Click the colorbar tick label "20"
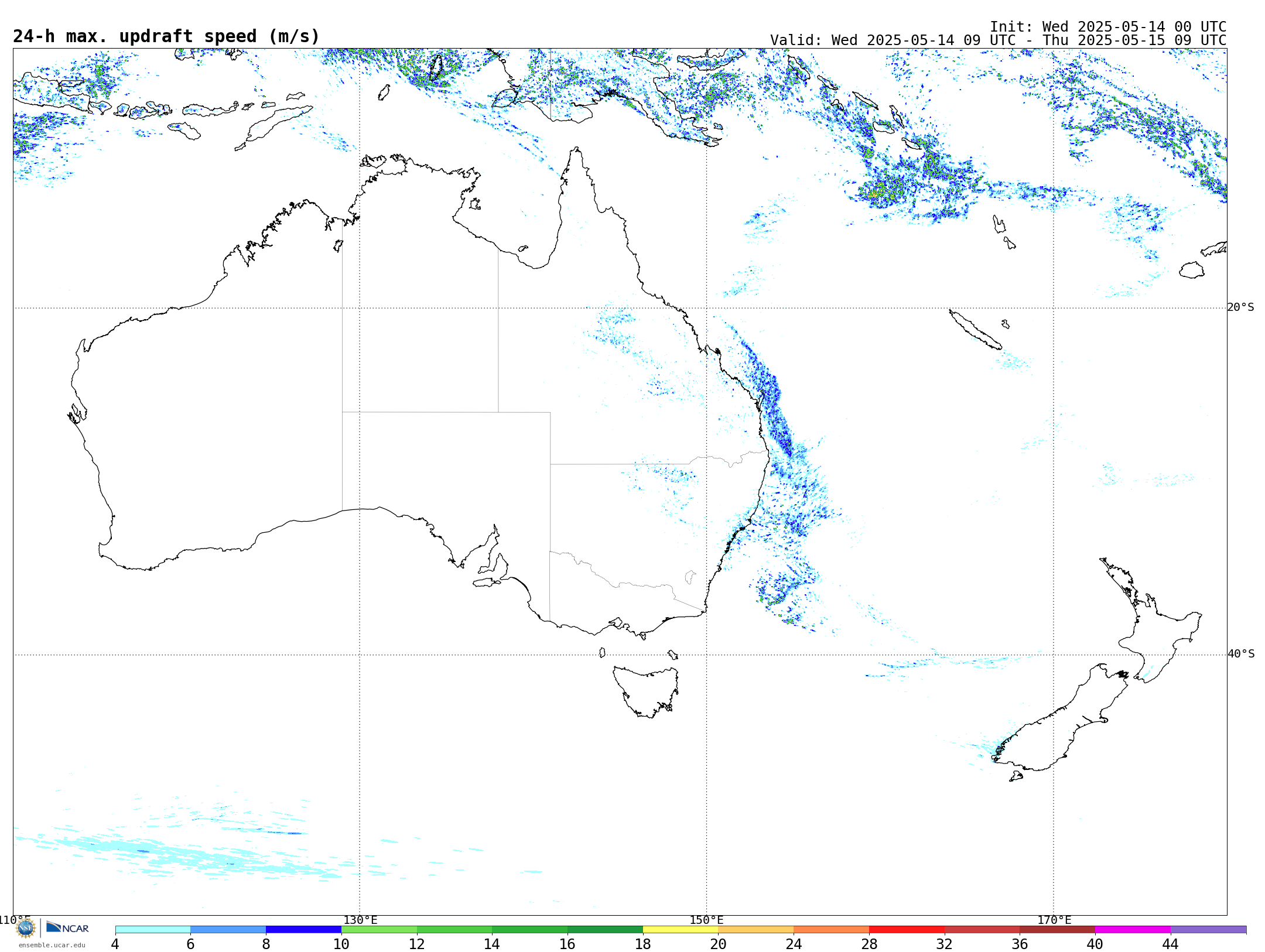The height and width of the screenshot is (952, 1265). click(x=719, y=944)
